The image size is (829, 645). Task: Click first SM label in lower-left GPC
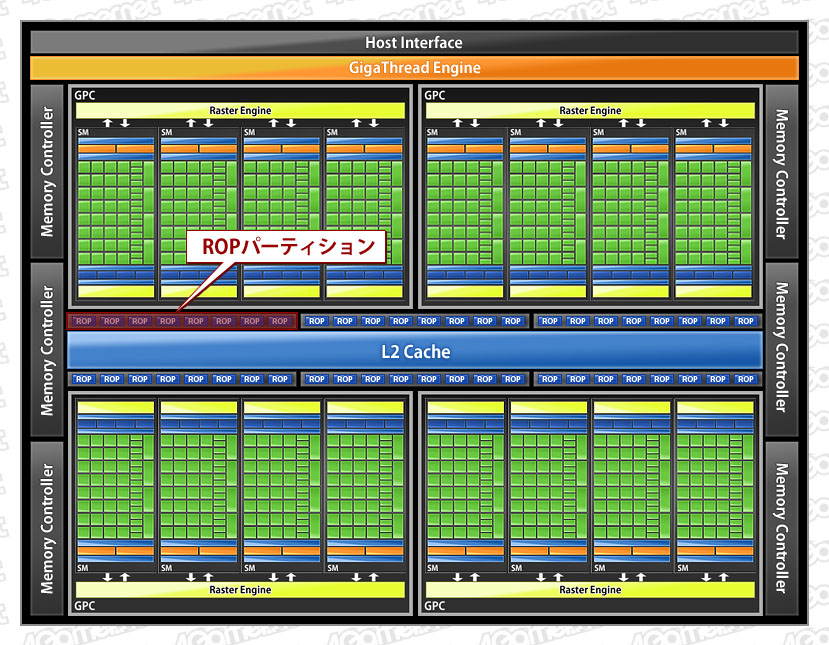point(83,568)
